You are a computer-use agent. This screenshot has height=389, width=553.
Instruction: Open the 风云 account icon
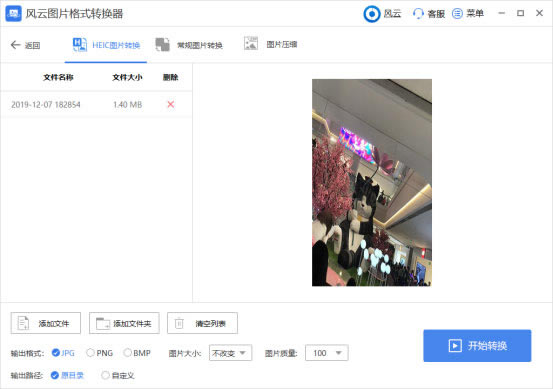pos(371,14)
